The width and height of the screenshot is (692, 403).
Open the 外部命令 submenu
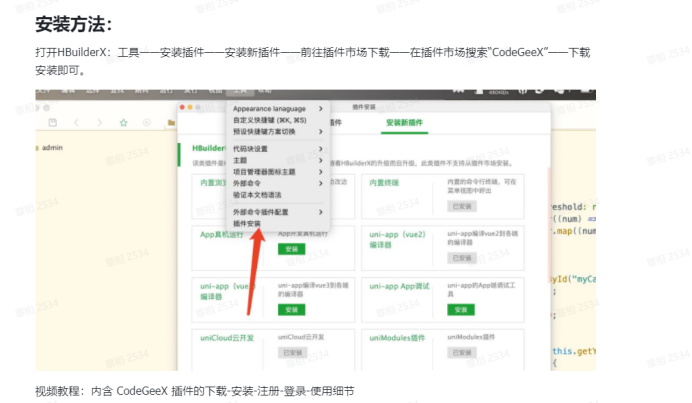pos(278,183)
